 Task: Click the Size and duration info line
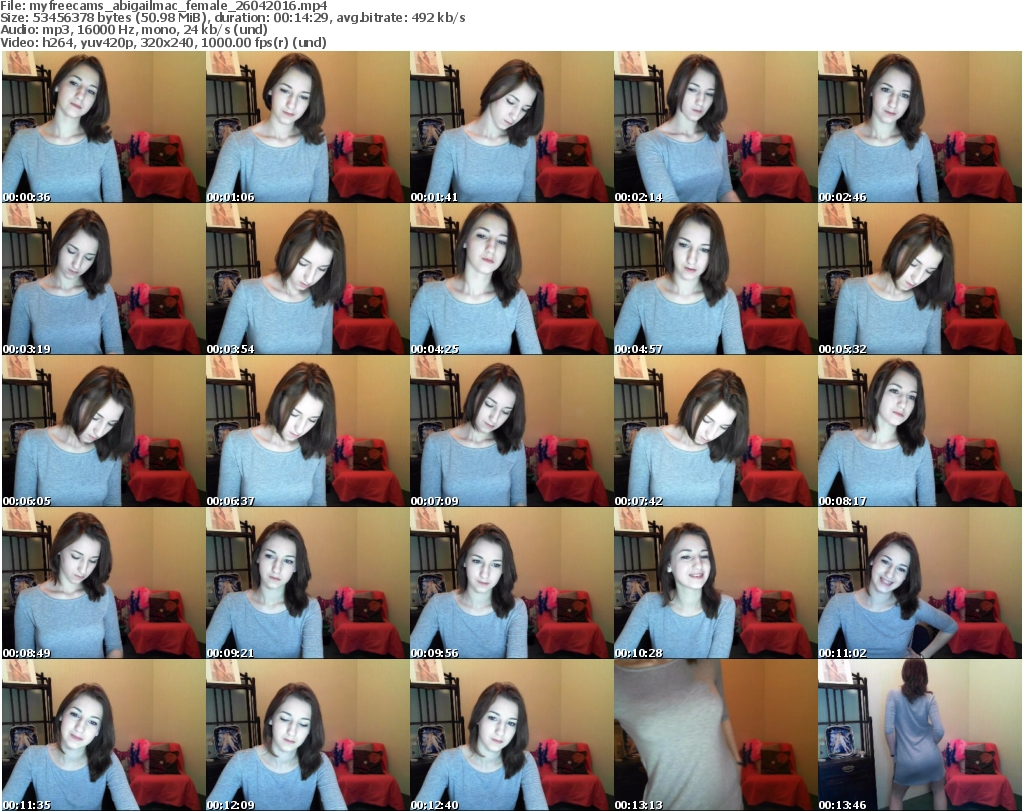233,18
